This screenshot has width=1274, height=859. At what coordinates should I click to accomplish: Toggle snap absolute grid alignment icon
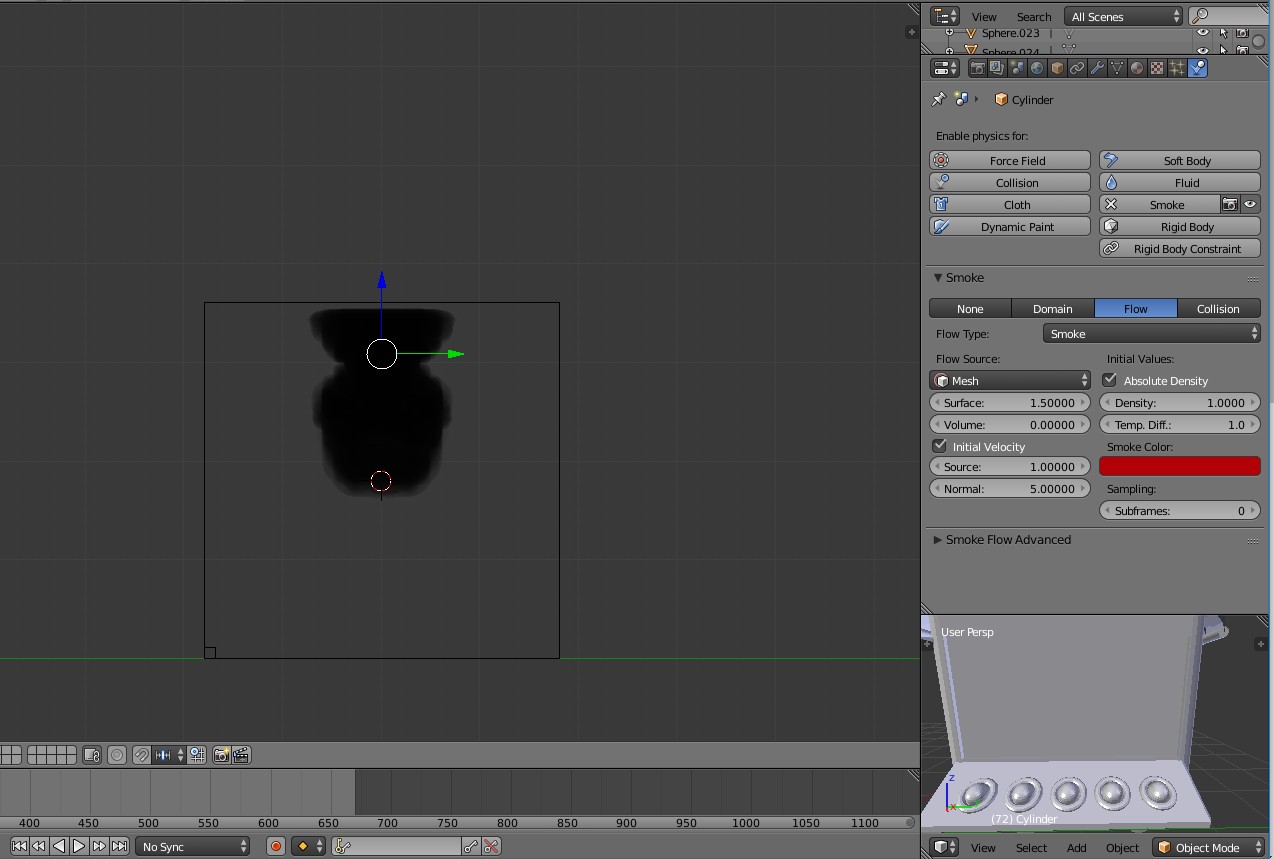coord(197,755)
